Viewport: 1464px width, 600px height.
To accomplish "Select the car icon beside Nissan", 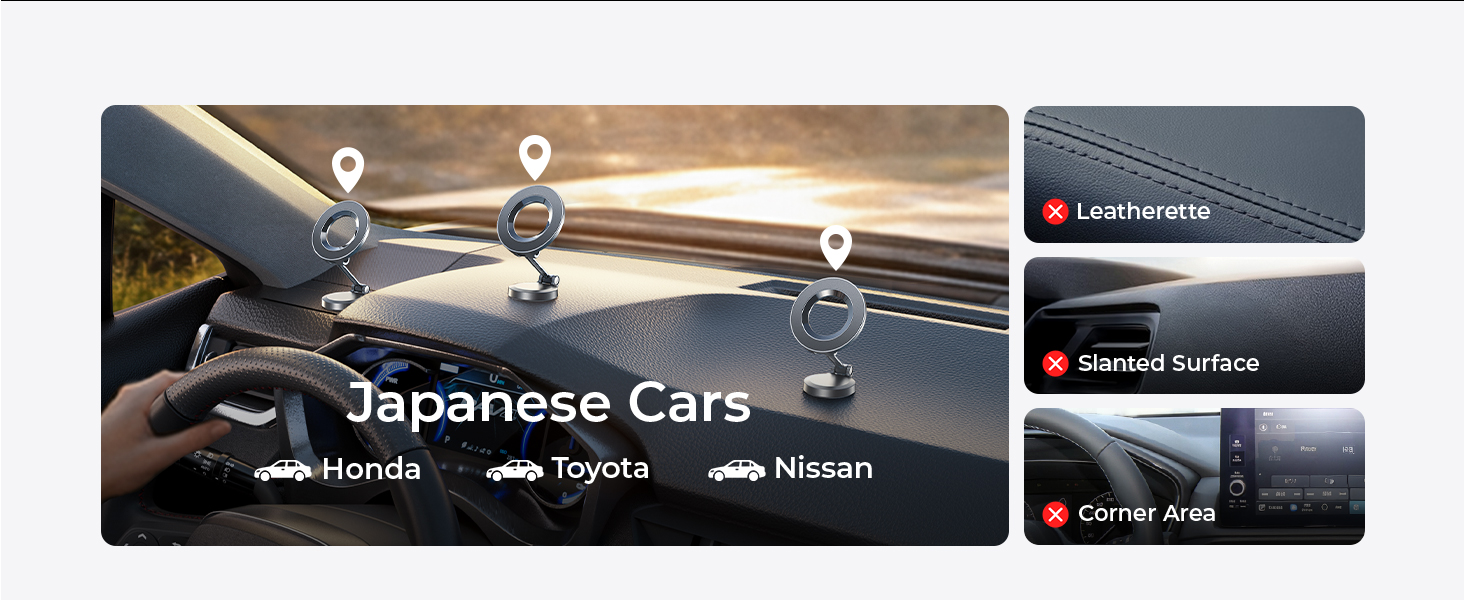I will pyautogui.click(x=737, y=469).
